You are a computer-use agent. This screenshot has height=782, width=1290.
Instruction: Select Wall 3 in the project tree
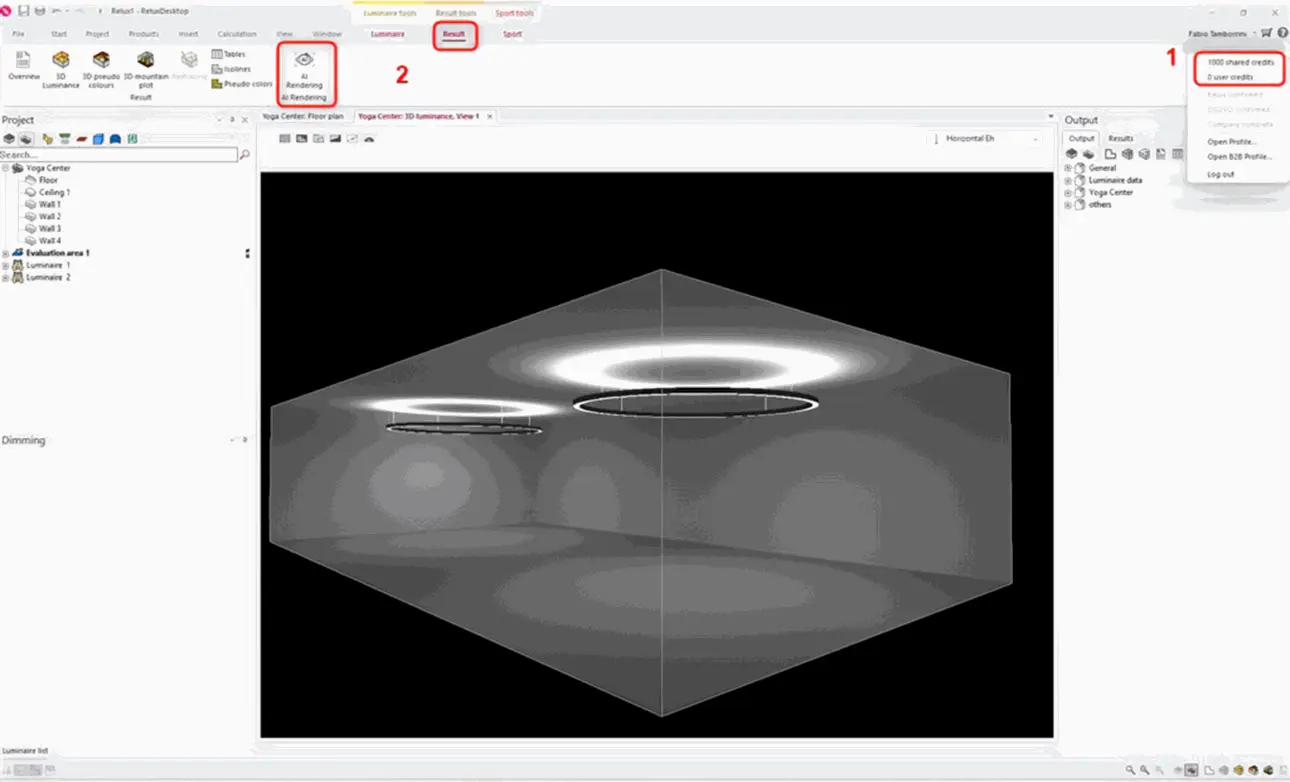point(50,229)
